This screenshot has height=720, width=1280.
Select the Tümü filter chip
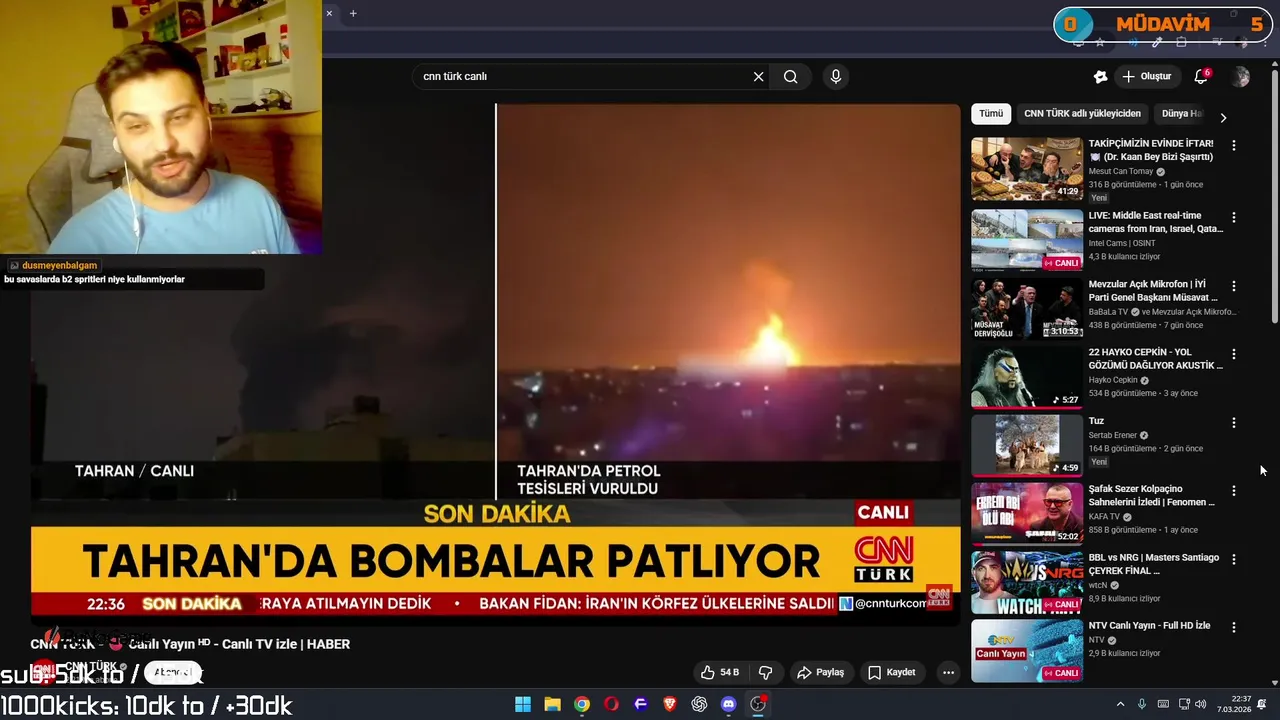click(990, 114)
